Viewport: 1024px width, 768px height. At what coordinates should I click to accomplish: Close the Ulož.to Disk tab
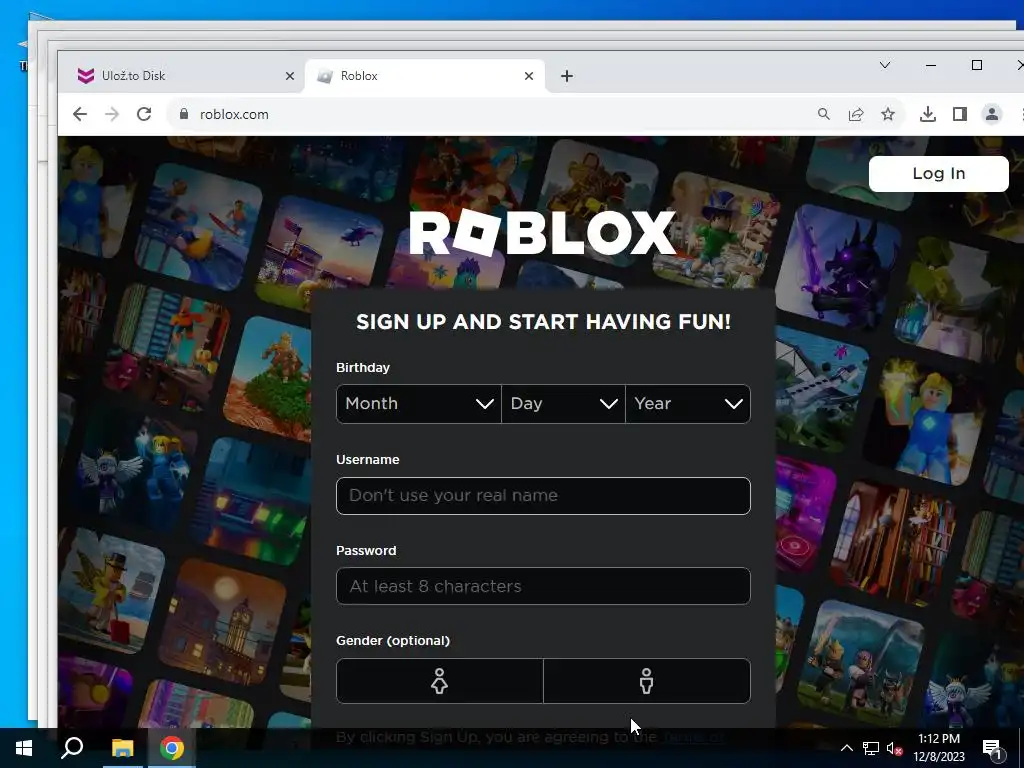point(290,76)
